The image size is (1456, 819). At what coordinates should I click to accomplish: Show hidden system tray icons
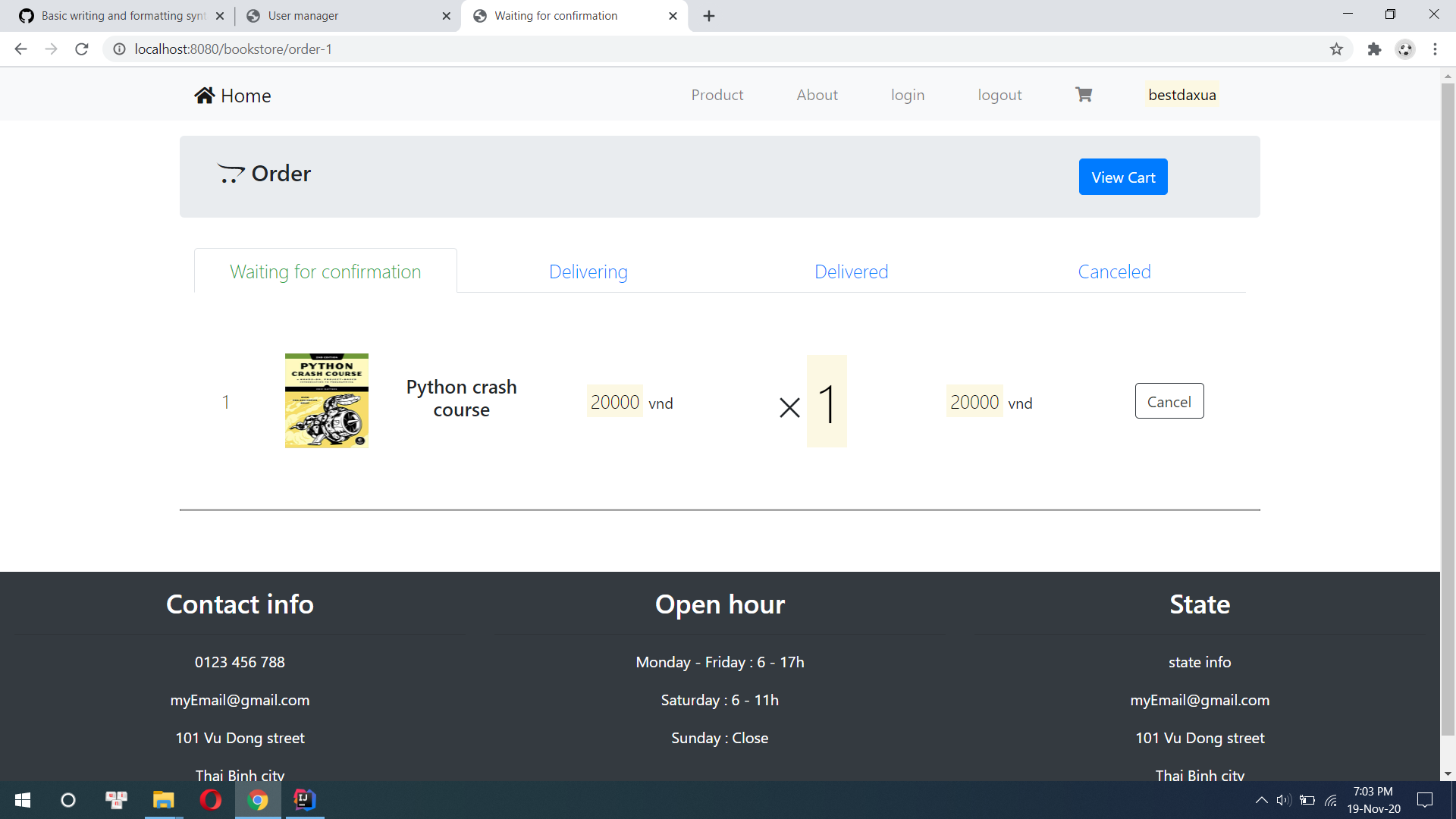[1261, 800]
